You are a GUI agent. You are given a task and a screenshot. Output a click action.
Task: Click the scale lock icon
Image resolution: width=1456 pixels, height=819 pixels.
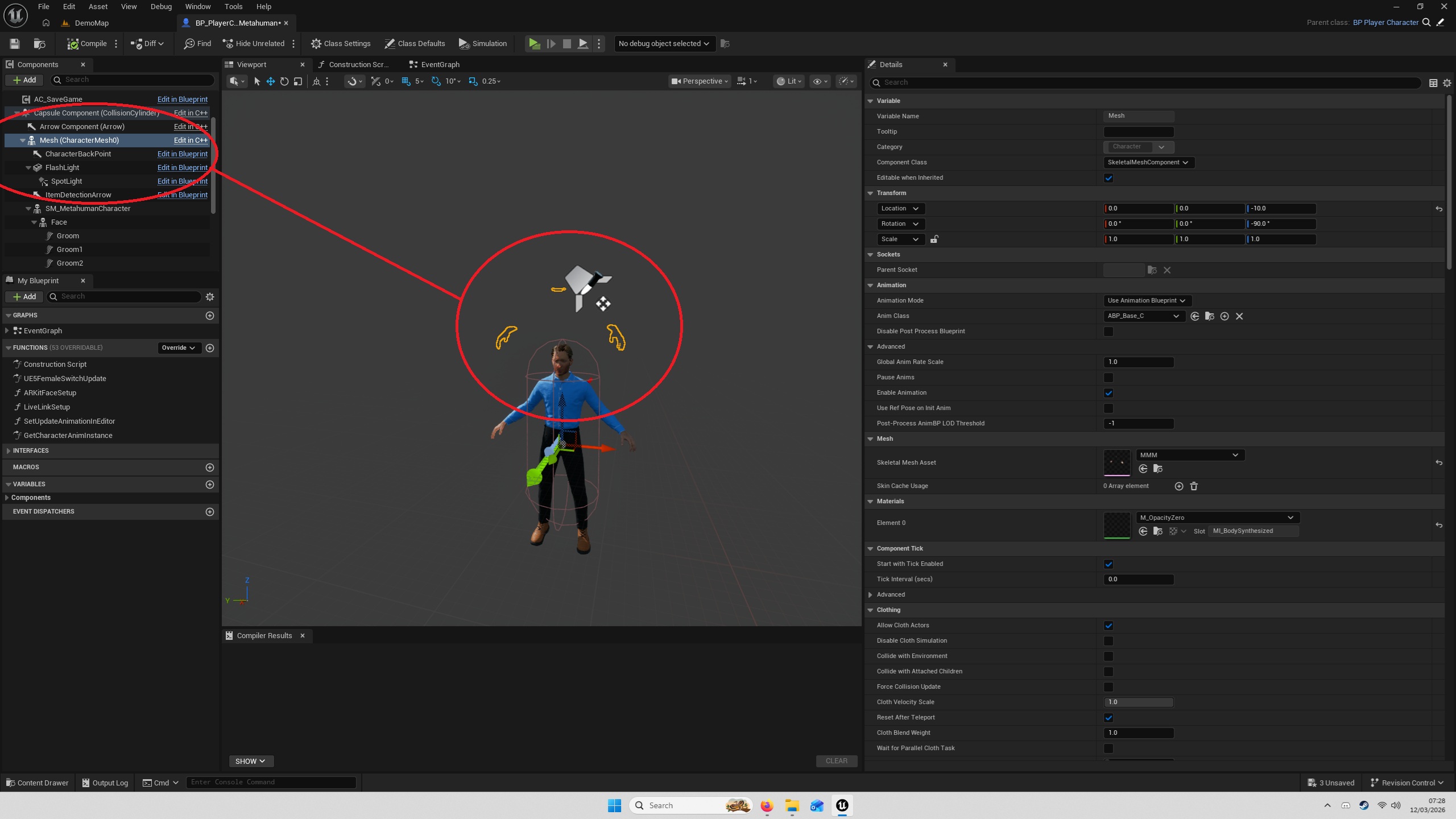(x=934, y=239)
